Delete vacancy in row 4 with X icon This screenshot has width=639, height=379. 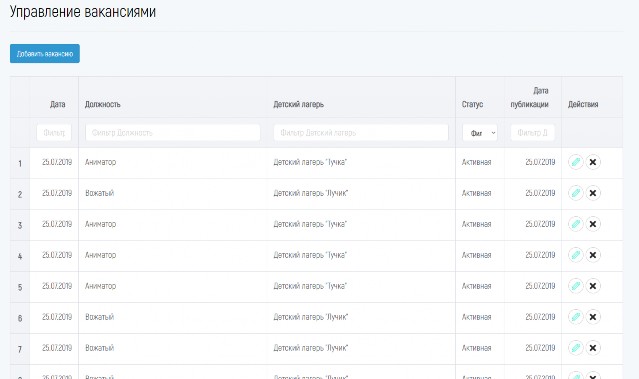click(593, 255)
